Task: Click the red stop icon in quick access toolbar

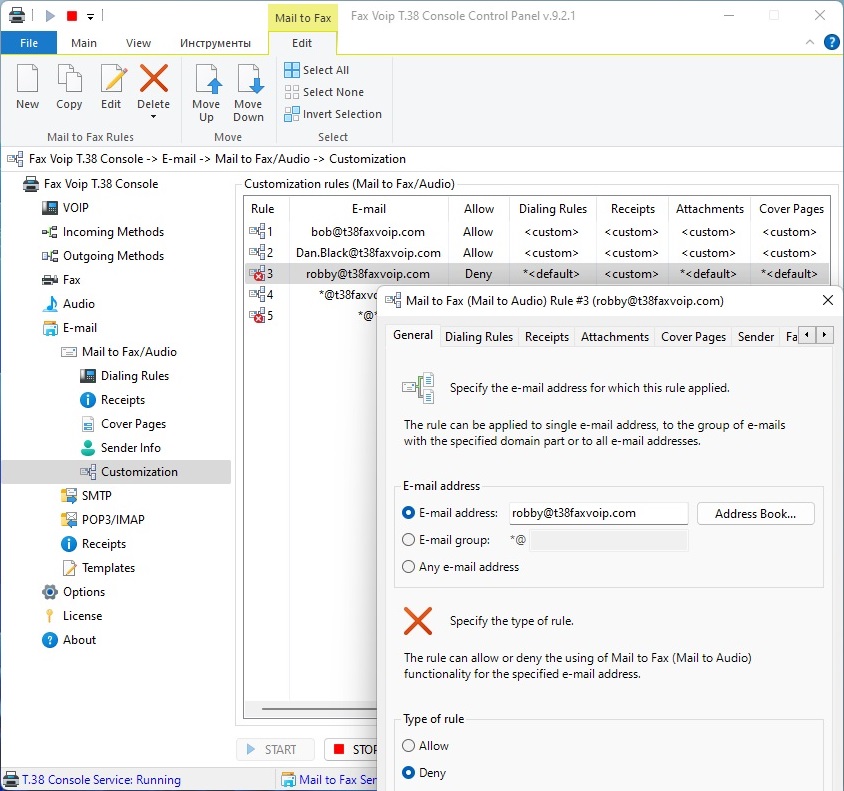Action: click(x=72, y=16)
